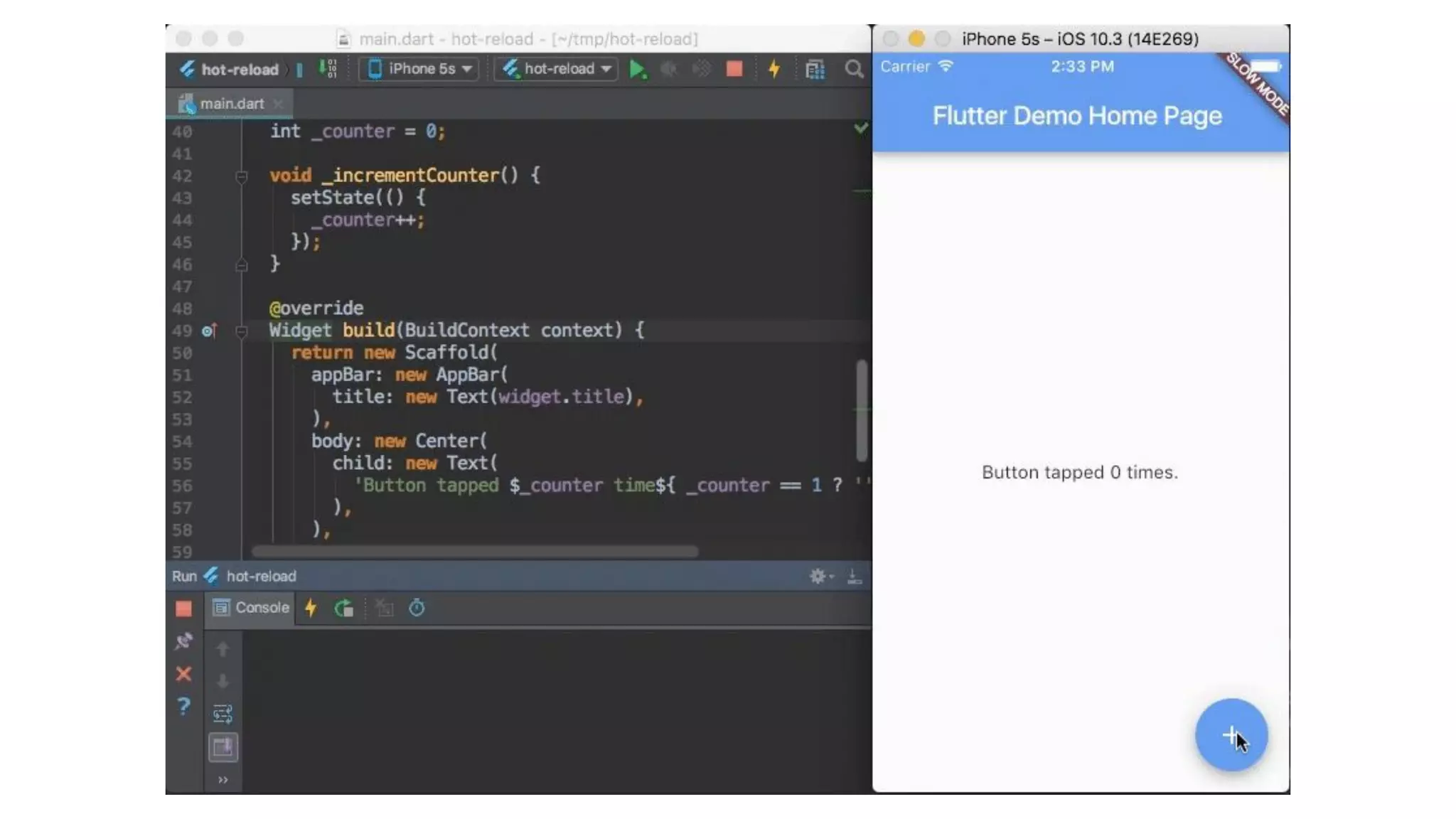Image resolution: width=1456 pixels, height=819 pixels.
Task: Toggle soft-wrap in console output
Action: click(x=223, y=714)
